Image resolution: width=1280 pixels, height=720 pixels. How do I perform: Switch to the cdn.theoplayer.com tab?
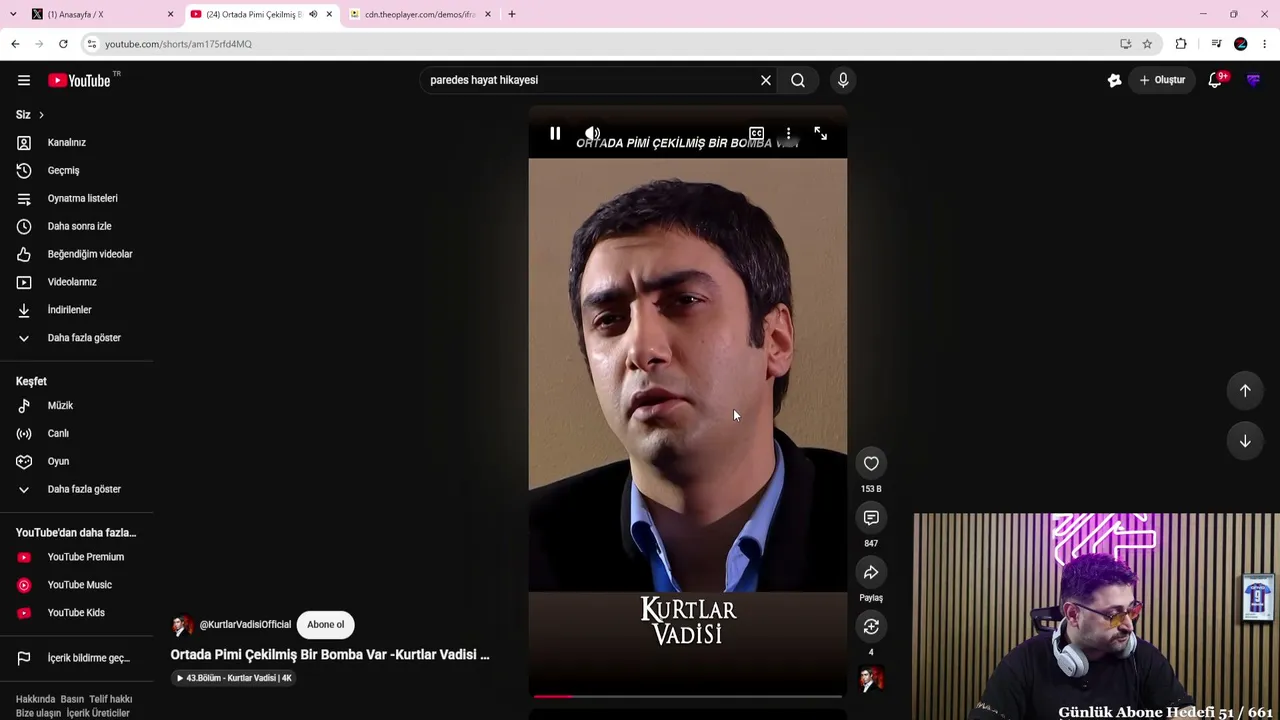[x=420, y=14]
